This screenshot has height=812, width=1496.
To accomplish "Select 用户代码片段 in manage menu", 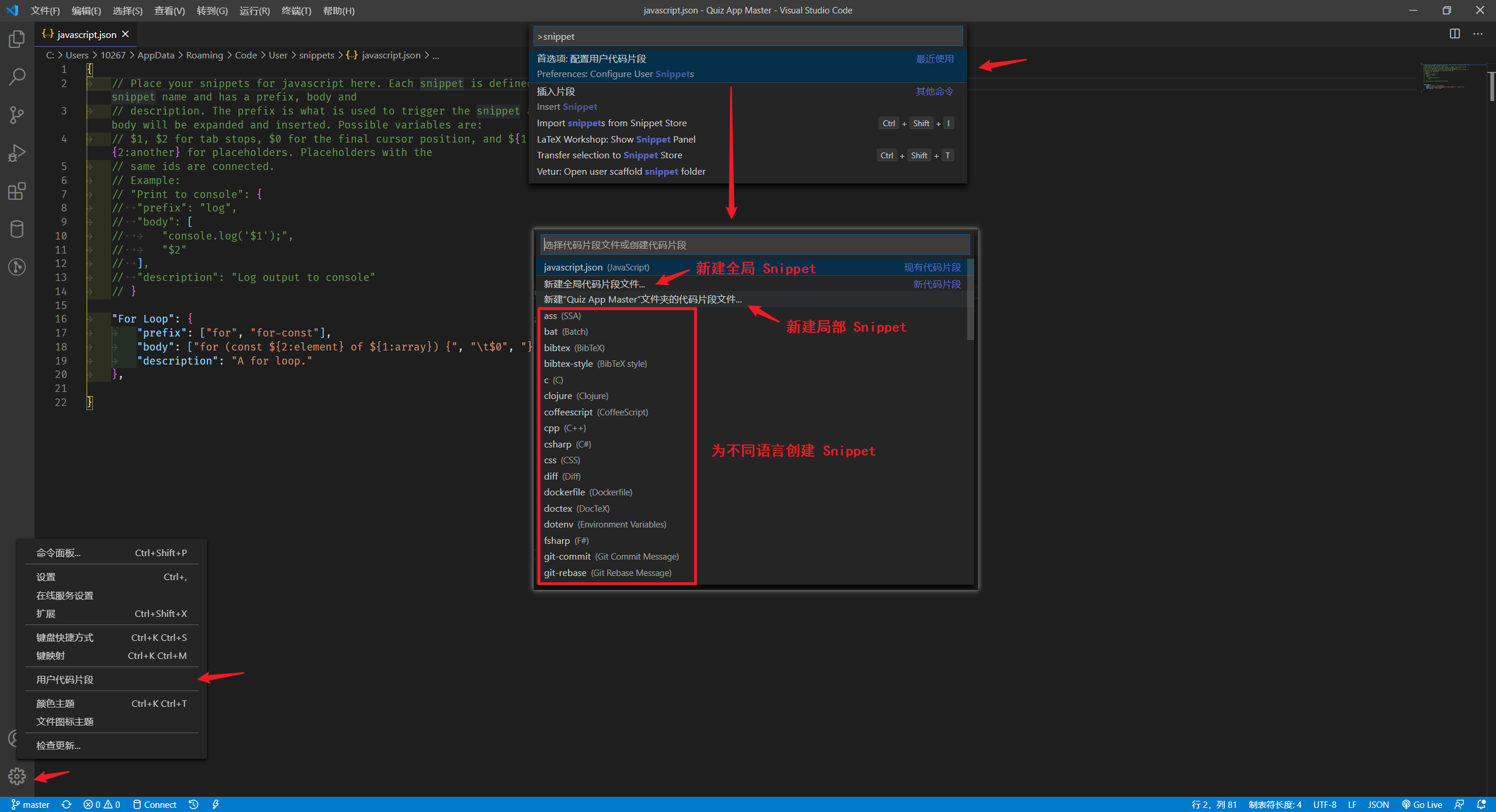I will (x=112, y=679).
